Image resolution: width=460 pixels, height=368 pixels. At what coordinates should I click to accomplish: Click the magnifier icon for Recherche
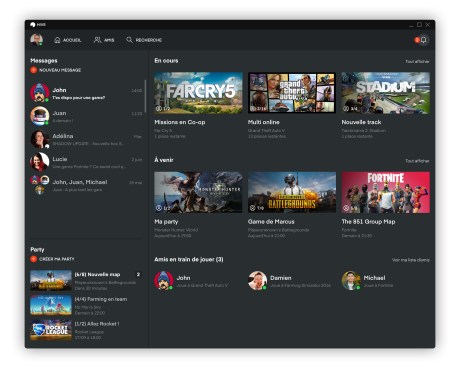point(129,40)
